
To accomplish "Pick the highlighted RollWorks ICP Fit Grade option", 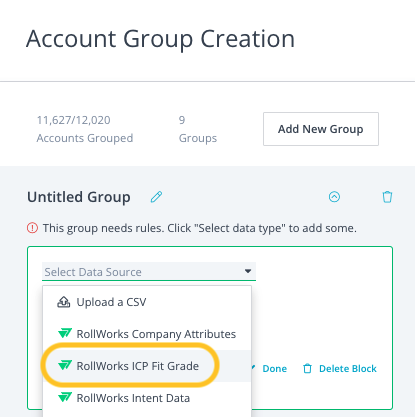I will coord(147,366).
